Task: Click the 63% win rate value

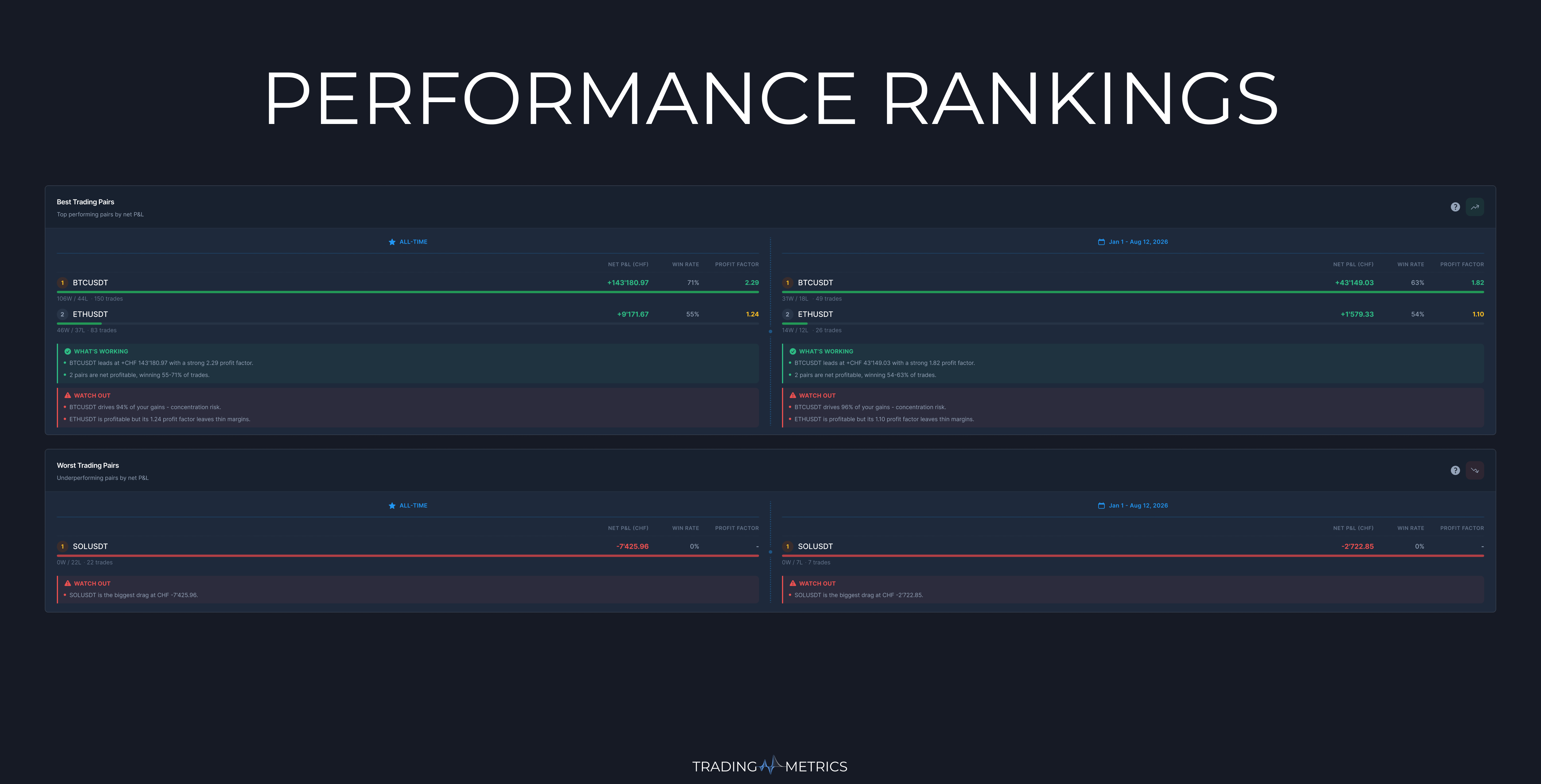Action: tap(1418, 283)
